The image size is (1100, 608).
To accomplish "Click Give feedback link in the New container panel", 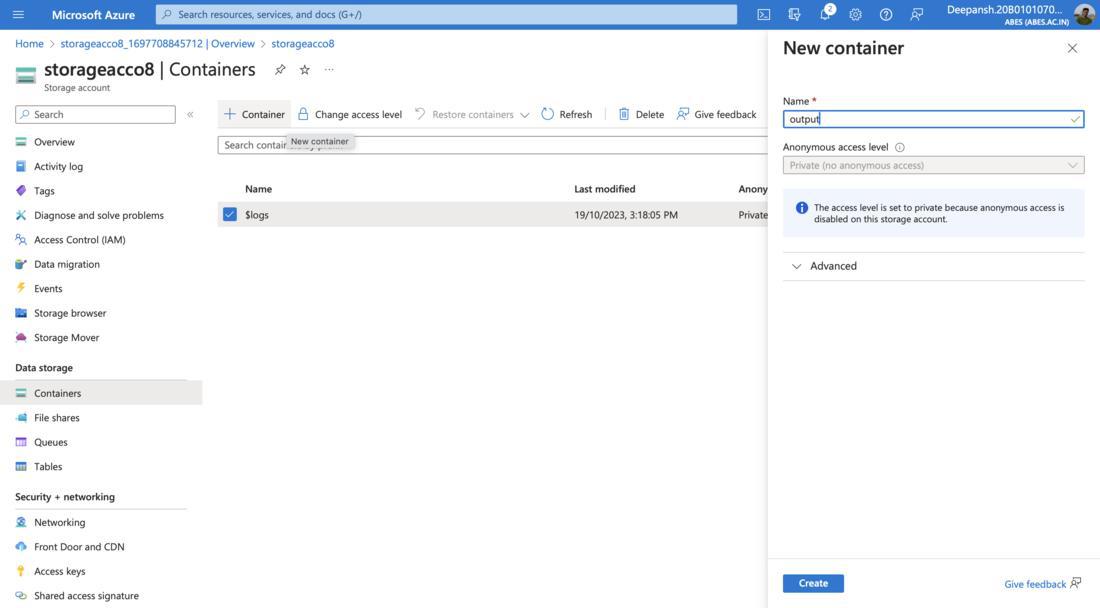I will [1042, 583].
